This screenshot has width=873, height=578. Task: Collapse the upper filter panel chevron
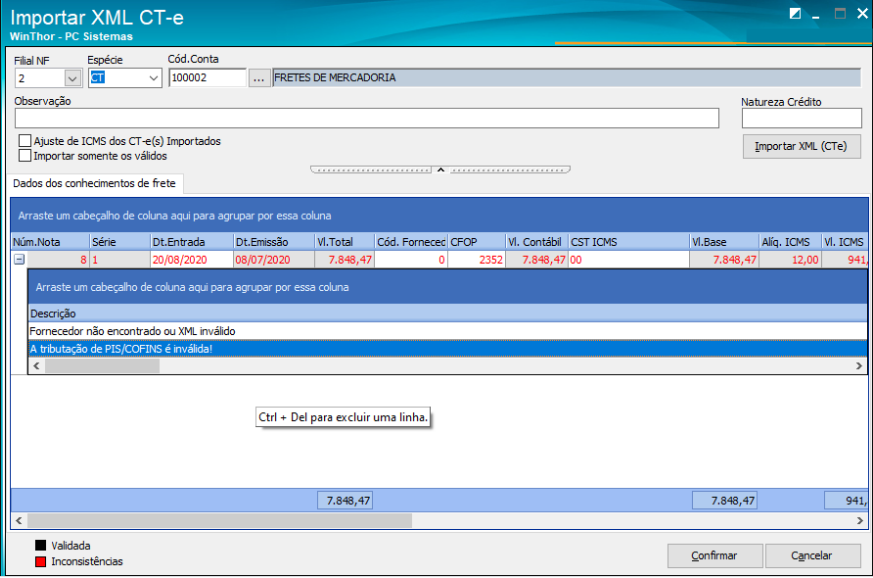(x=440, y=169)
